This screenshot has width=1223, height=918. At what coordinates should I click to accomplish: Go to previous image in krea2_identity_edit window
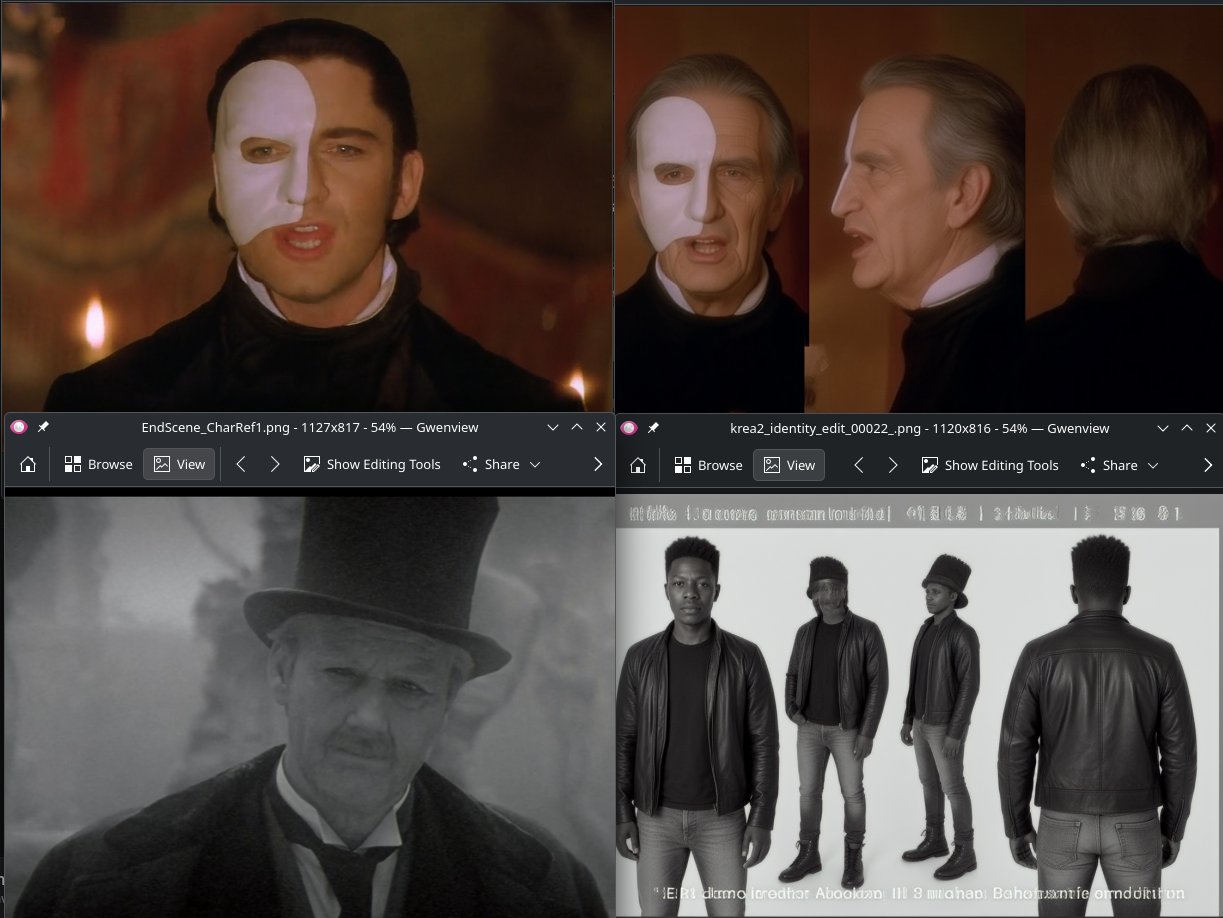tap(858, 465)
